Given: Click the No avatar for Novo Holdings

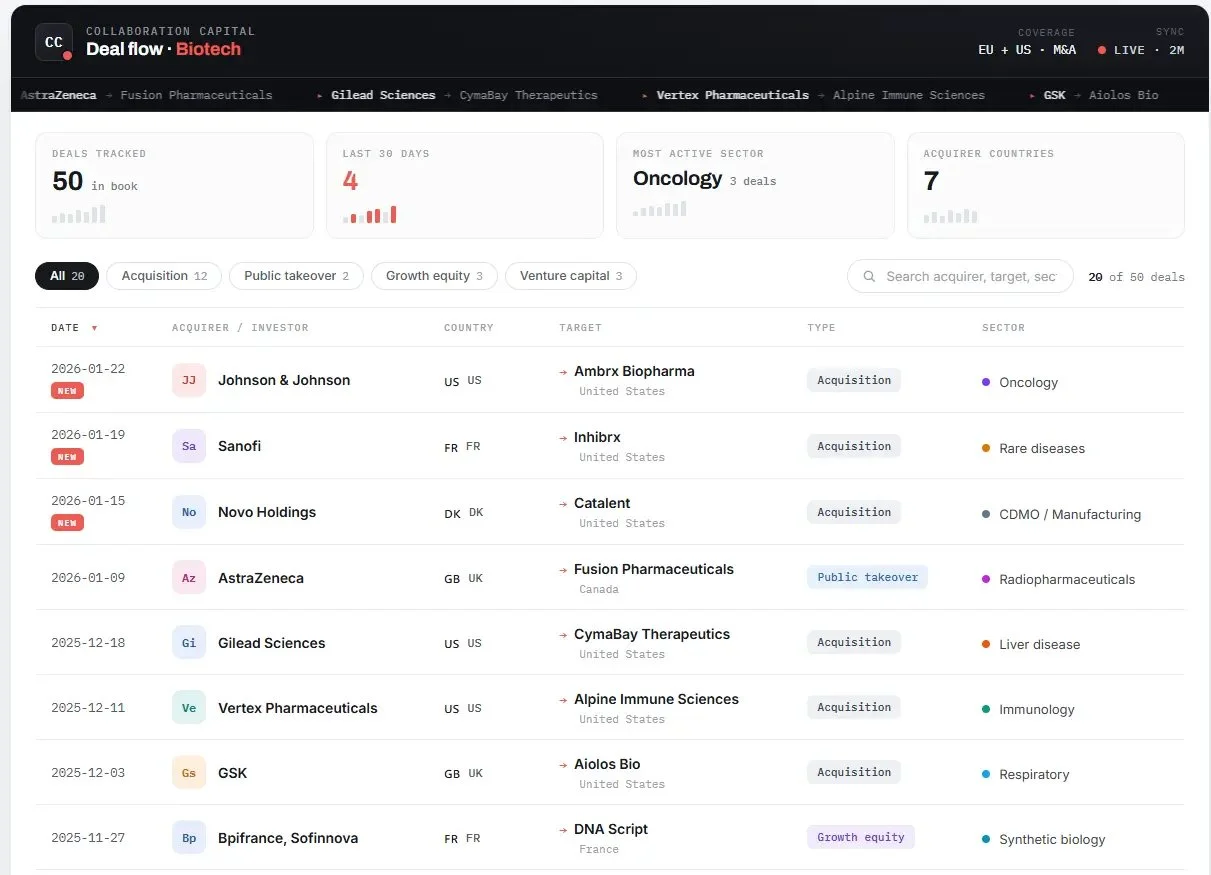Looking at the screenshot, I should (x=189, y=512).
